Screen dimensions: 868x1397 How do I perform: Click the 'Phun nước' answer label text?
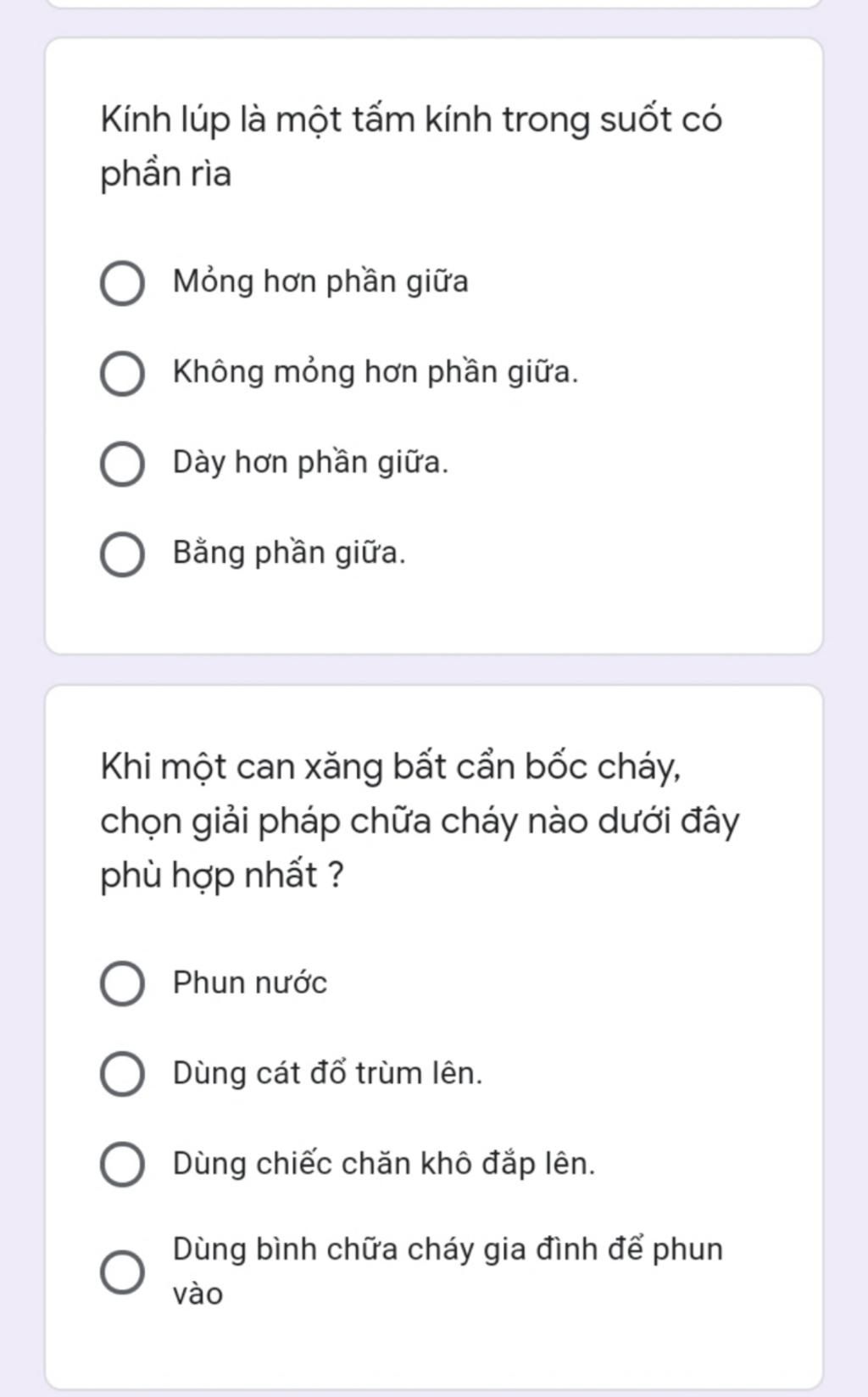click(249, 982)
